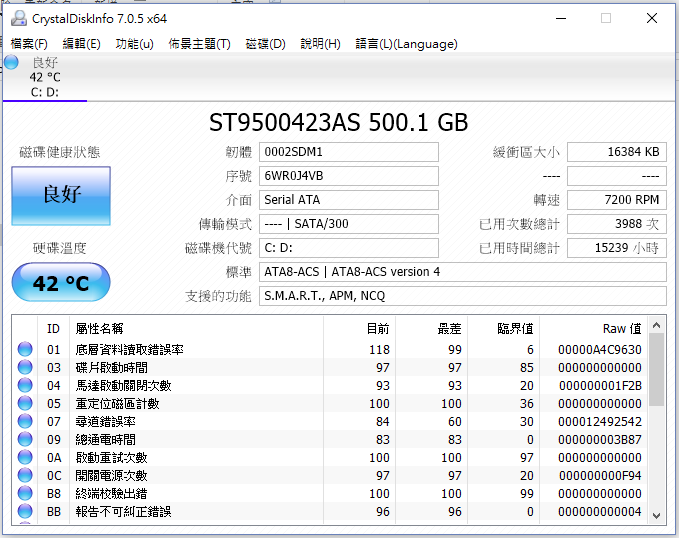This screenshot has width=679, height=538.
Task: Click the buffer size field 16384 KB
Action: (617, 152)
